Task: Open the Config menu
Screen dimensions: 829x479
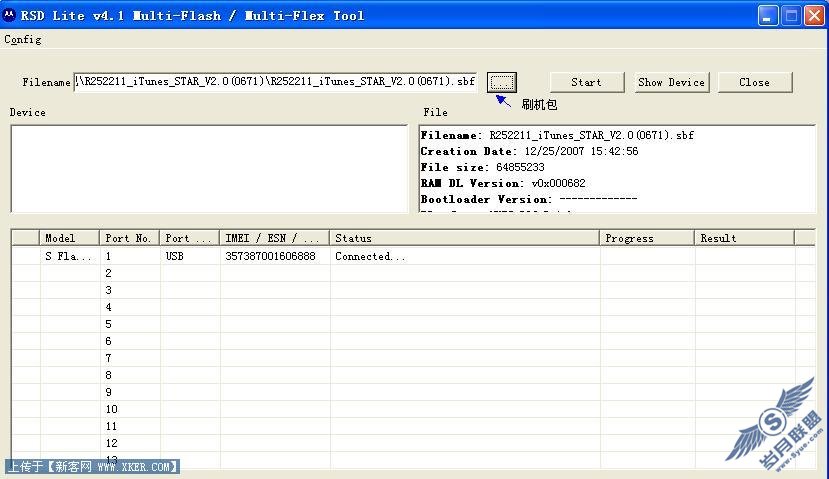Action: (22, 40)
